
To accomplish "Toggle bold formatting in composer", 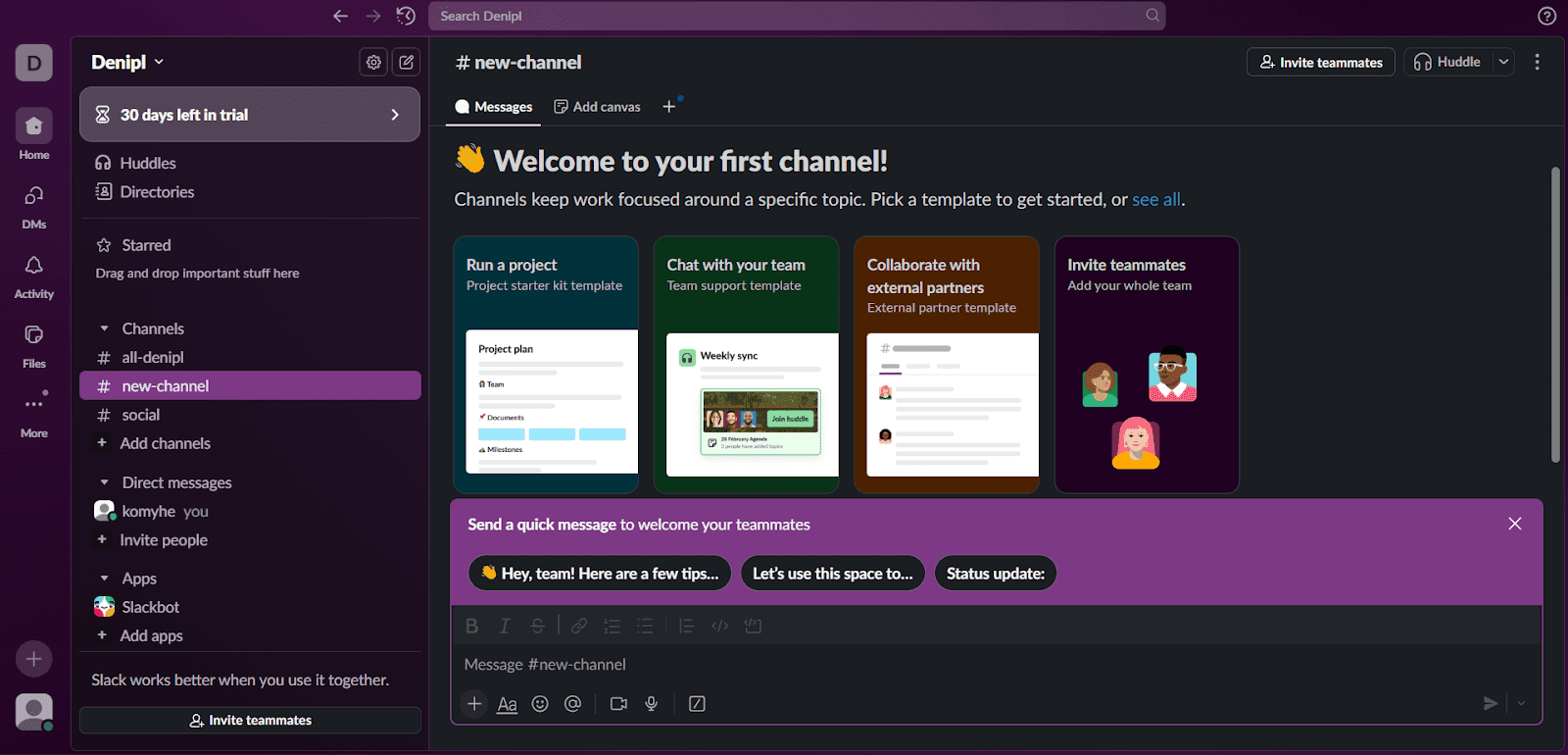I will pyautogui.click(x=471, y=626).
